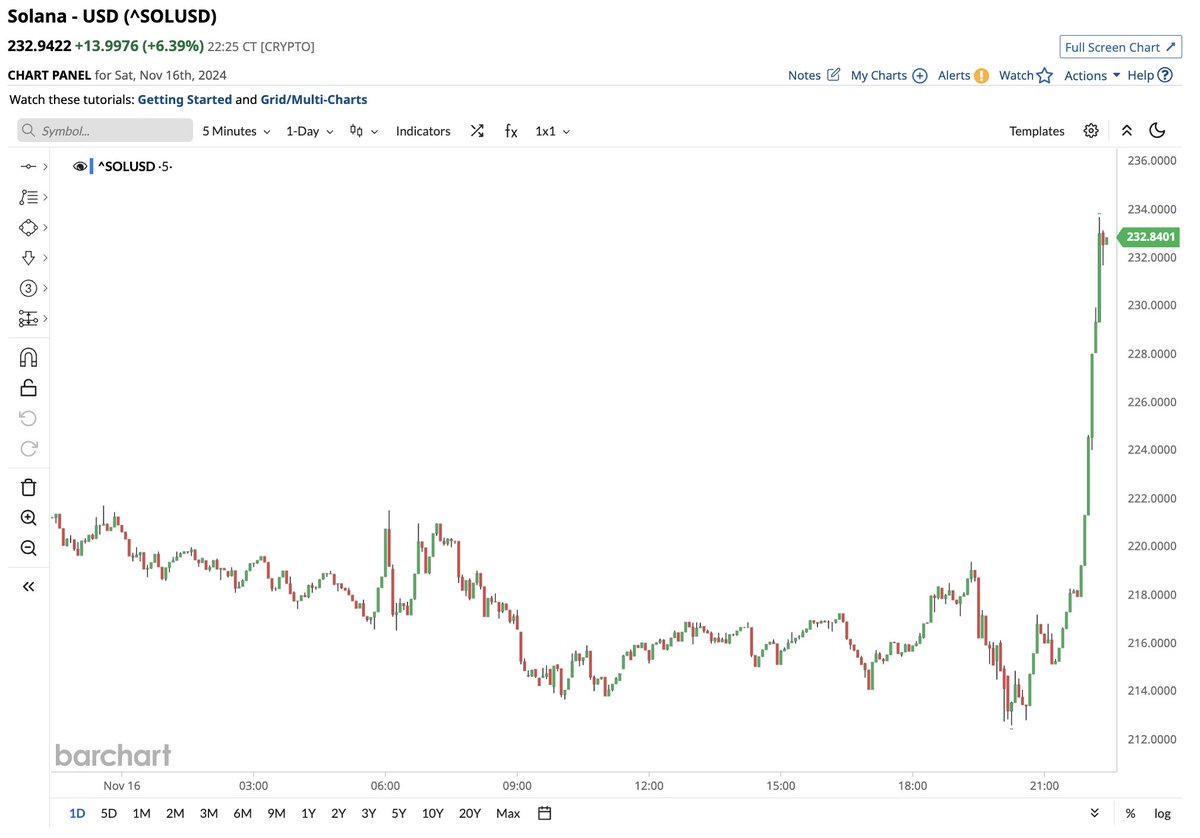This screenshot has width=1200, height=838.
Task: Select the Max time range
Action: (508, 813)
